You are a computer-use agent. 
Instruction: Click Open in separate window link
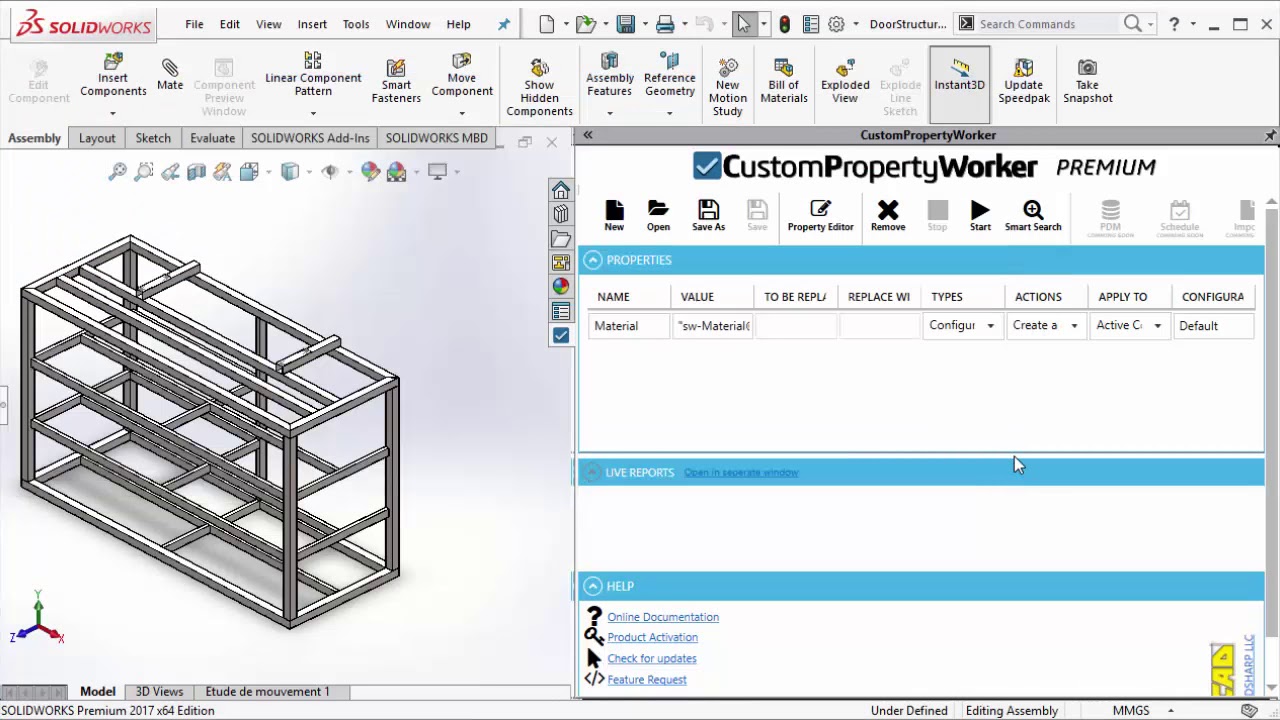pos(741,472)
